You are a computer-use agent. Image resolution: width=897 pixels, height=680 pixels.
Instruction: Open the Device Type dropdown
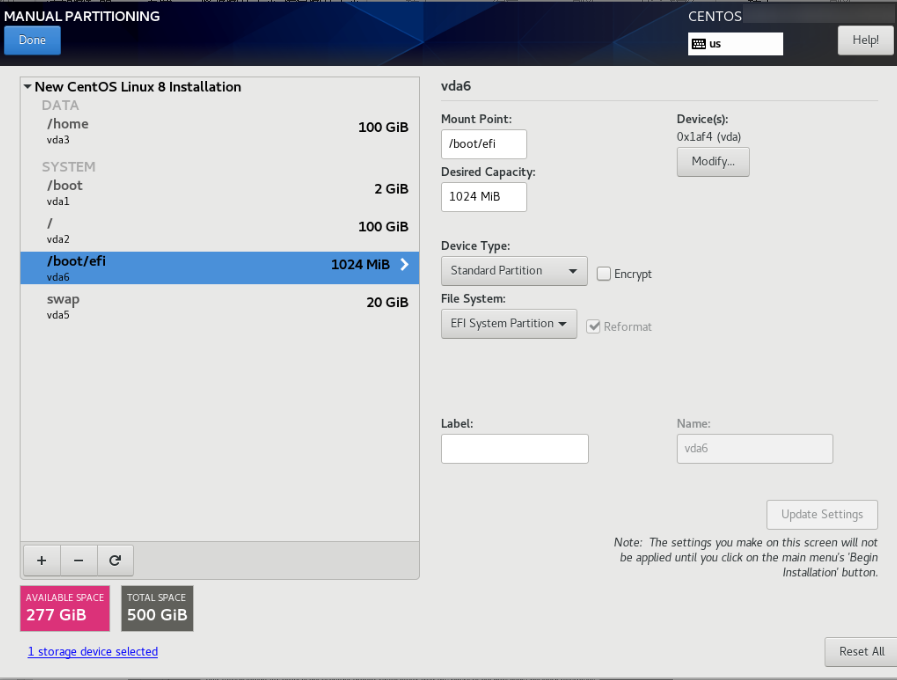514,271
